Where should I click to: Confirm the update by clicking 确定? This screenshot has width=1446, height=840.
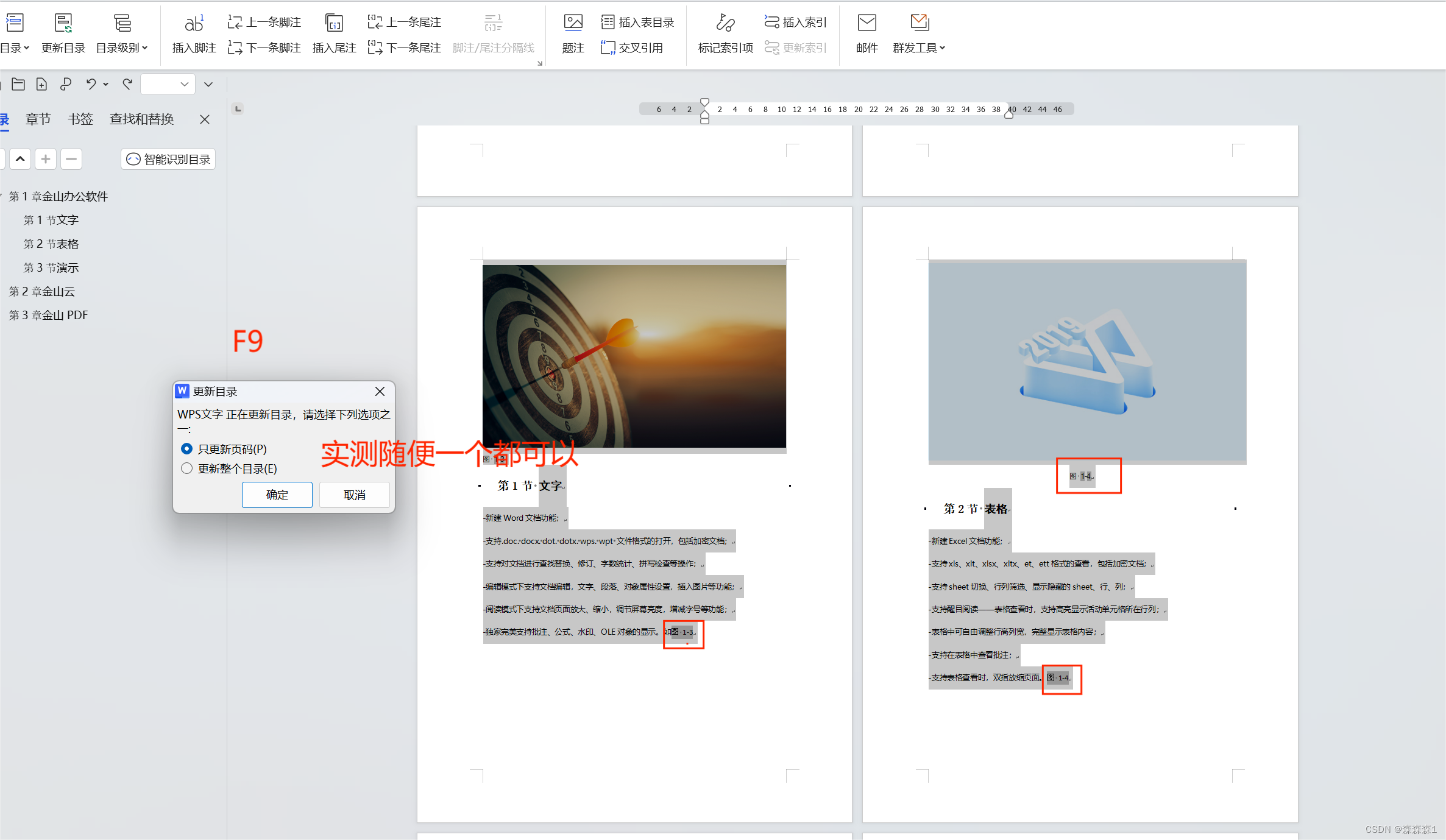[277, 494]
